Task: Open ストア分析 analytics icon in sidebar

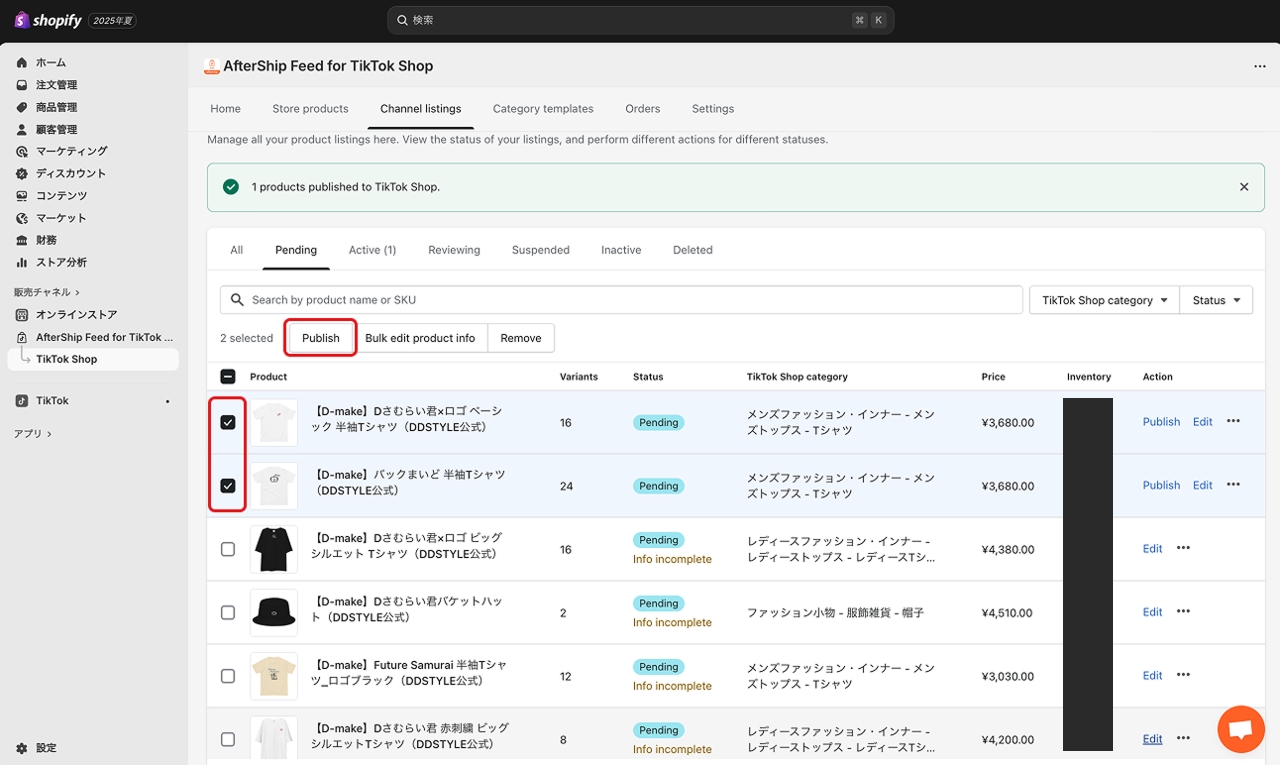Action: coord(22,262)
